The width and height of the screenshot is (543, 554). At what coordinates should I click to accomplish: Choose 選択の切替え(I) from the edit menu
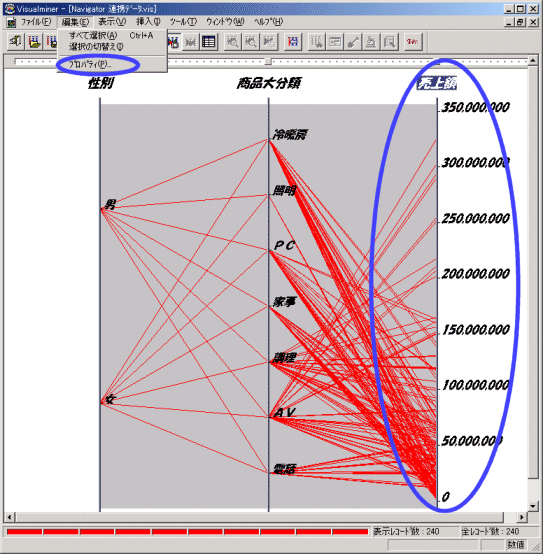pyautogui.click(x=112, y=46)
